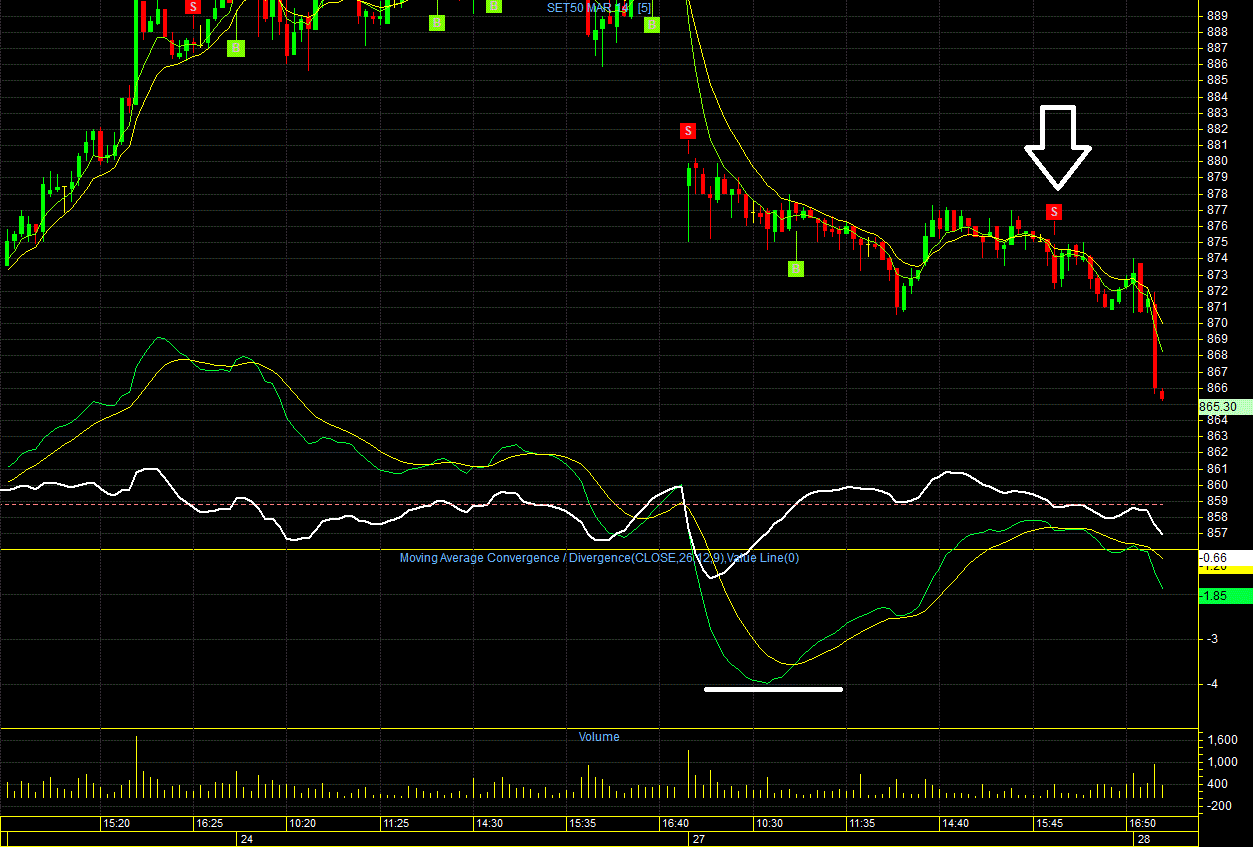1253x847 pixels.
Task: Click the Moving Average Convergence / Divergence label
Action: point(599,558)
